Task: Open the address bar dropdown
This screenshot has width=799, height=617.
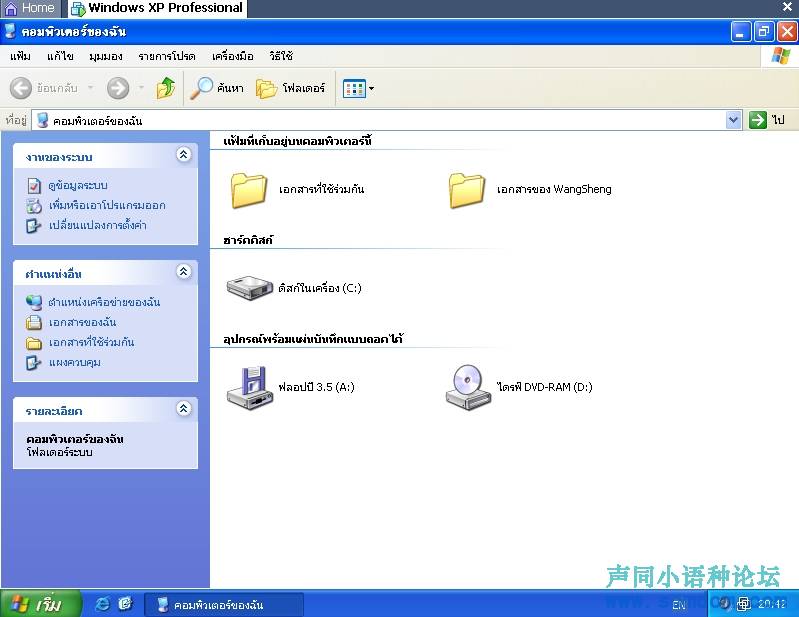Action: (x=733, y=120)
